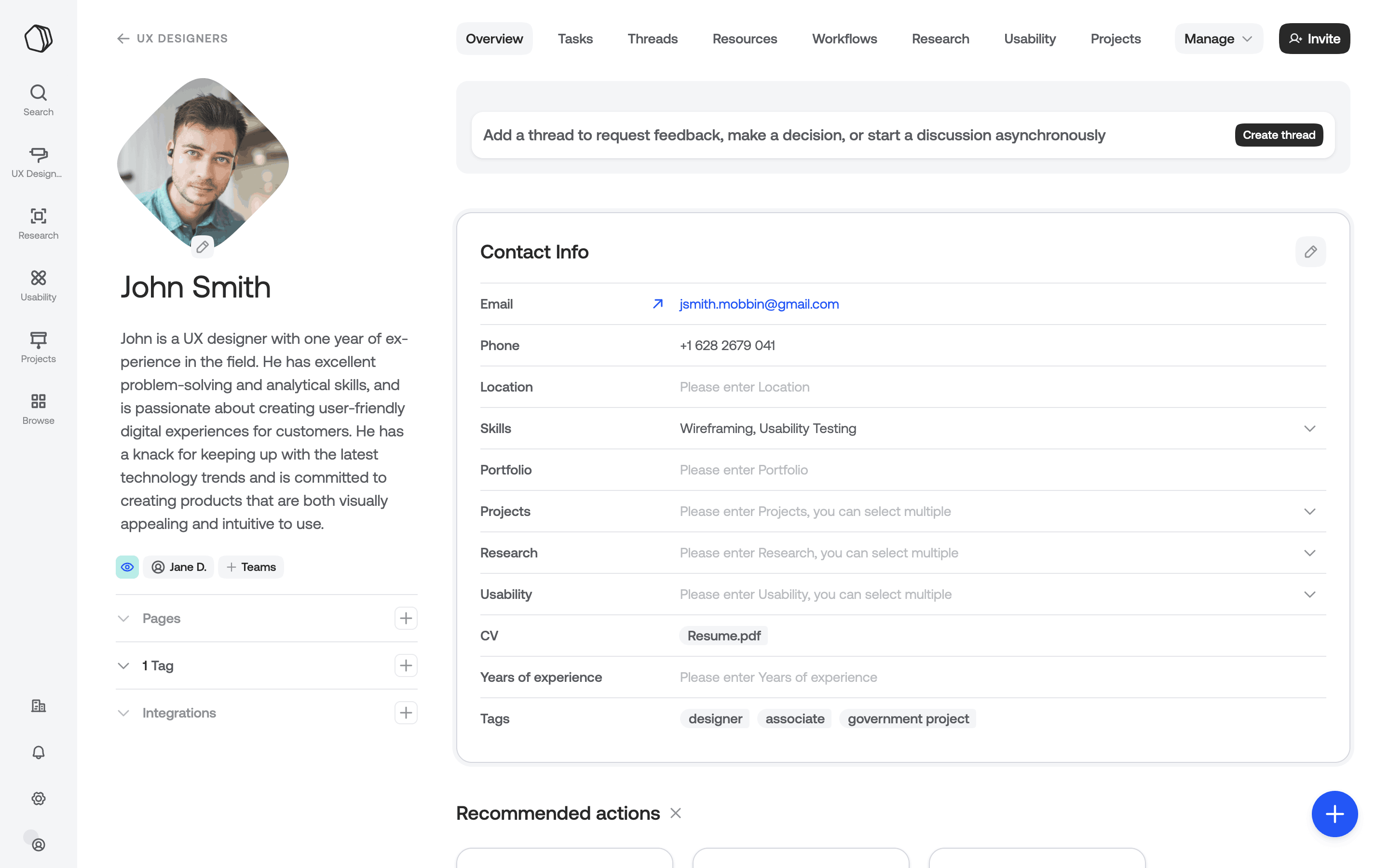
Task: Click the blue floating plus button
Action: coord(1335,814)
